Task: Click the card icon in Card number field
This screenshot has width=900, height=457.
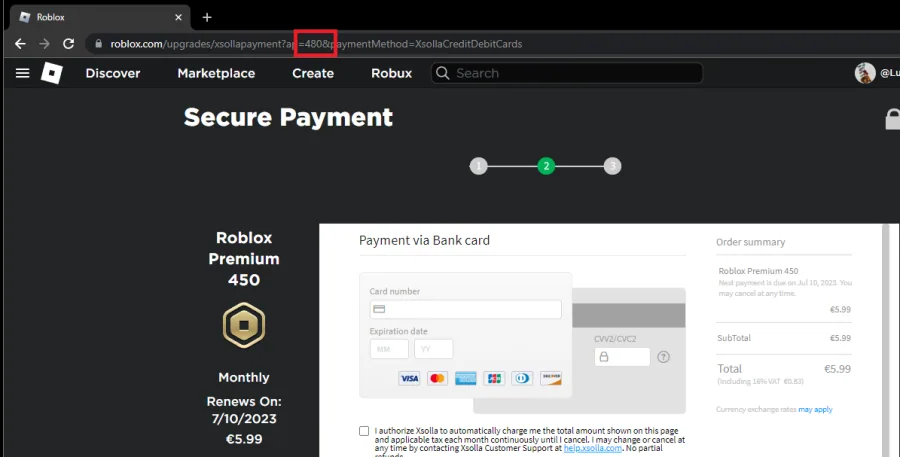Action: tap(379, 309)
